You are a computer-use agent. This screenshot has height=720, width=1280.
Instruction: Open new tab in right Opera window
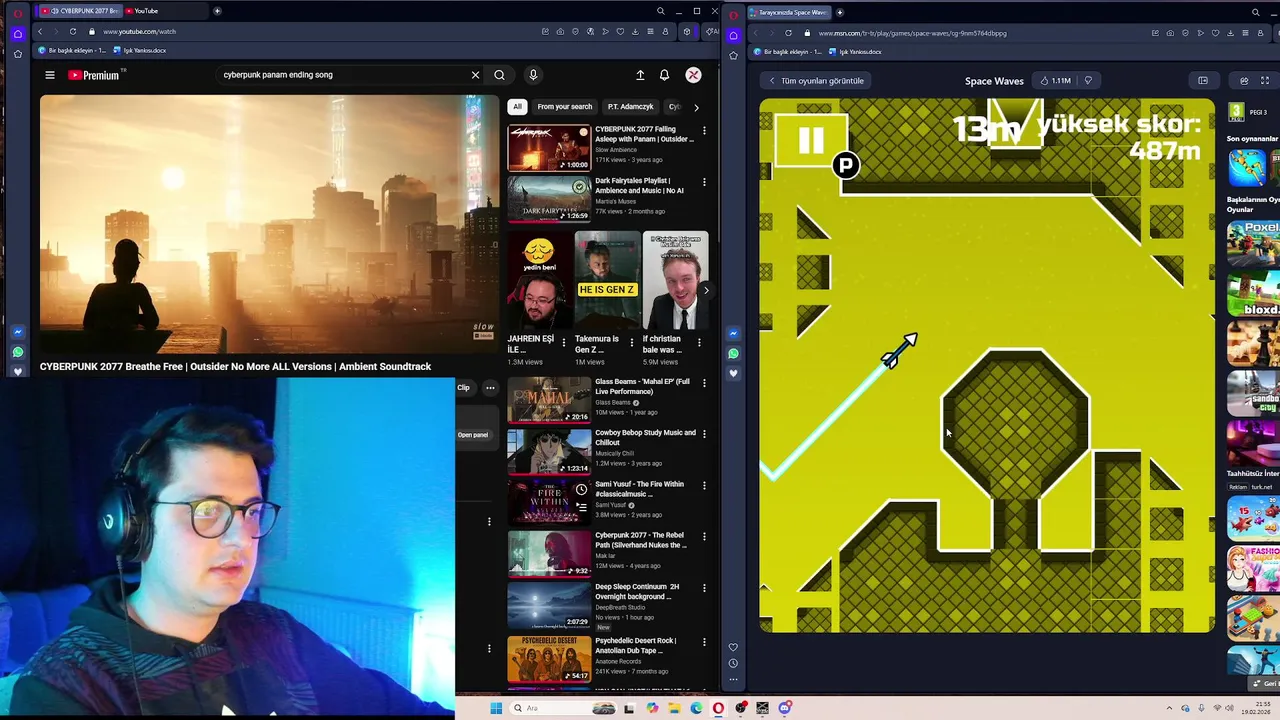click(840, 12)
